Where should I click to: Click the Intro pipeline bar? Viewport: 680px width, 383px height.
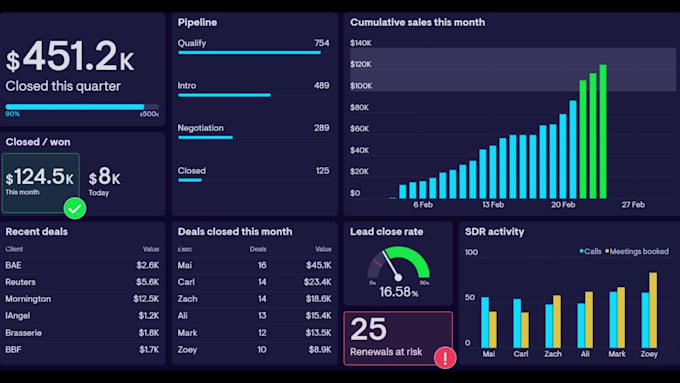pos(224,95)
